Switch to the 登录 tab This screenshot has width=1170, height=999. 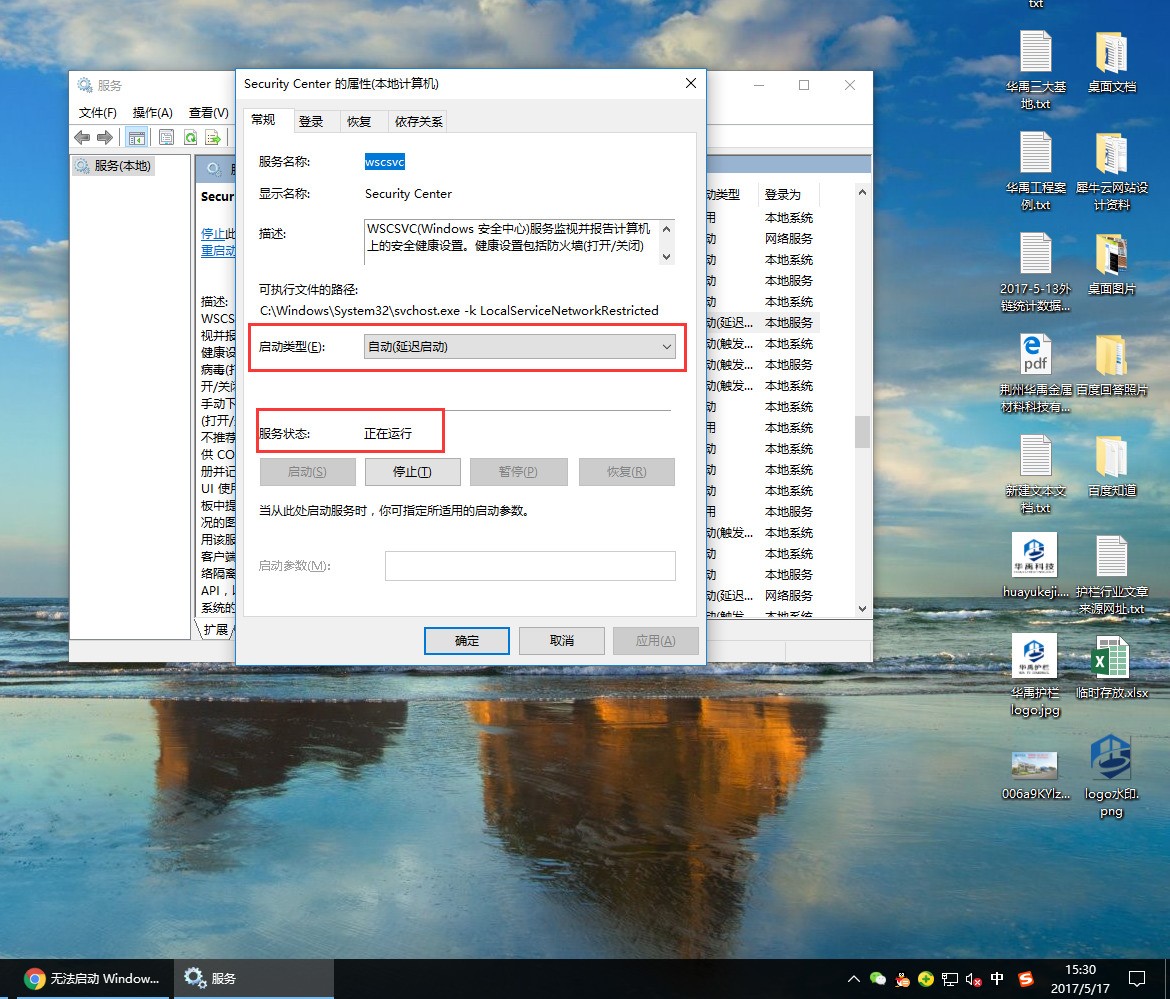(311, 122)
